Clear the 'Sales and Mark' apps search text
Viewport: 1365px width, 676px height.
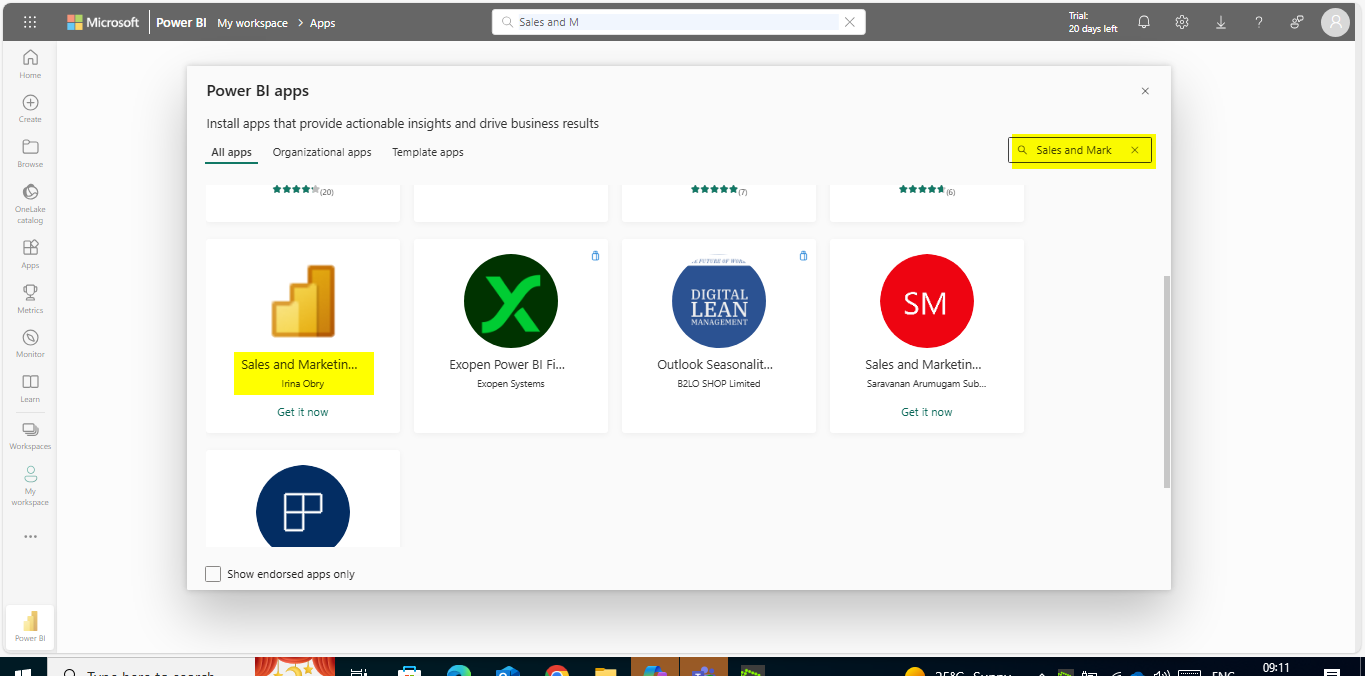pos(1134,150)
